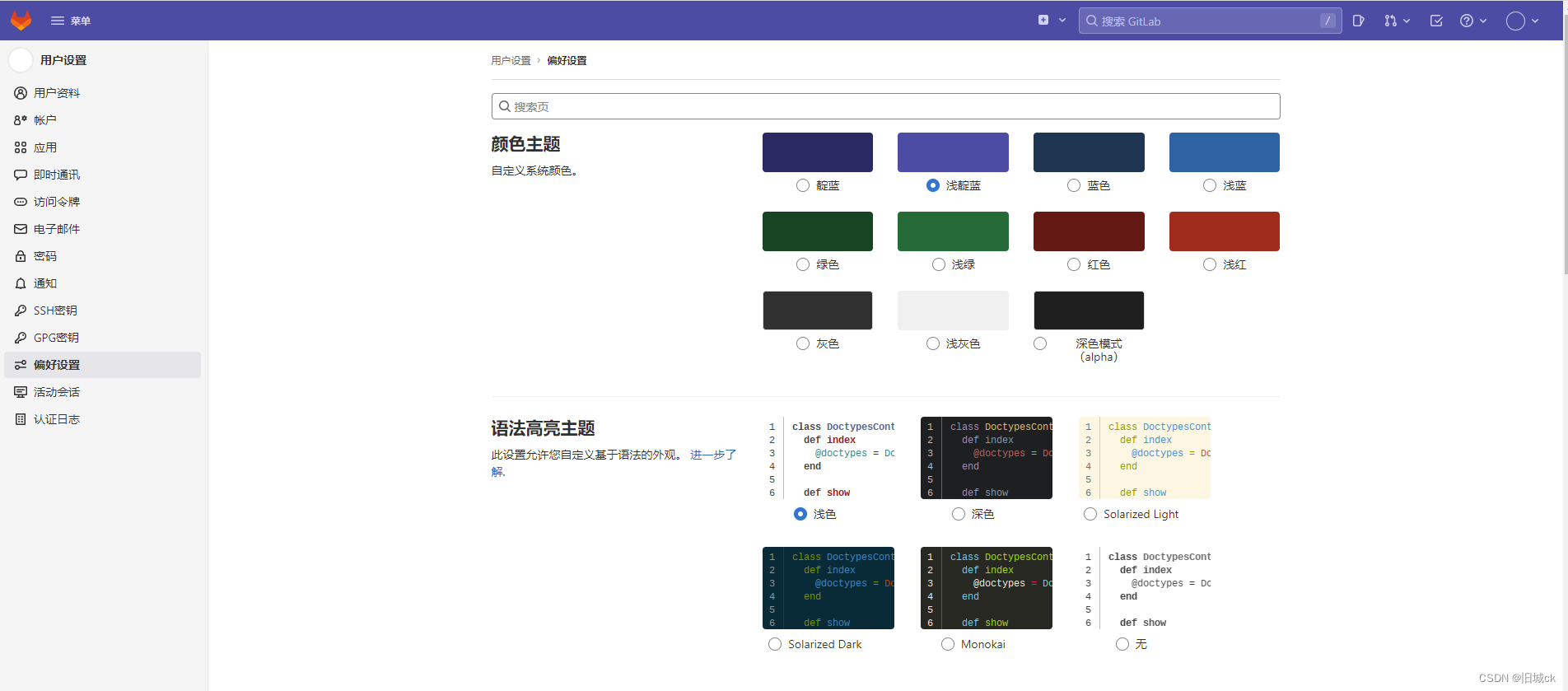This screenshot has height=691, width=1568.
Task: Click the lock icon for 密码
Action: [21, 256]
